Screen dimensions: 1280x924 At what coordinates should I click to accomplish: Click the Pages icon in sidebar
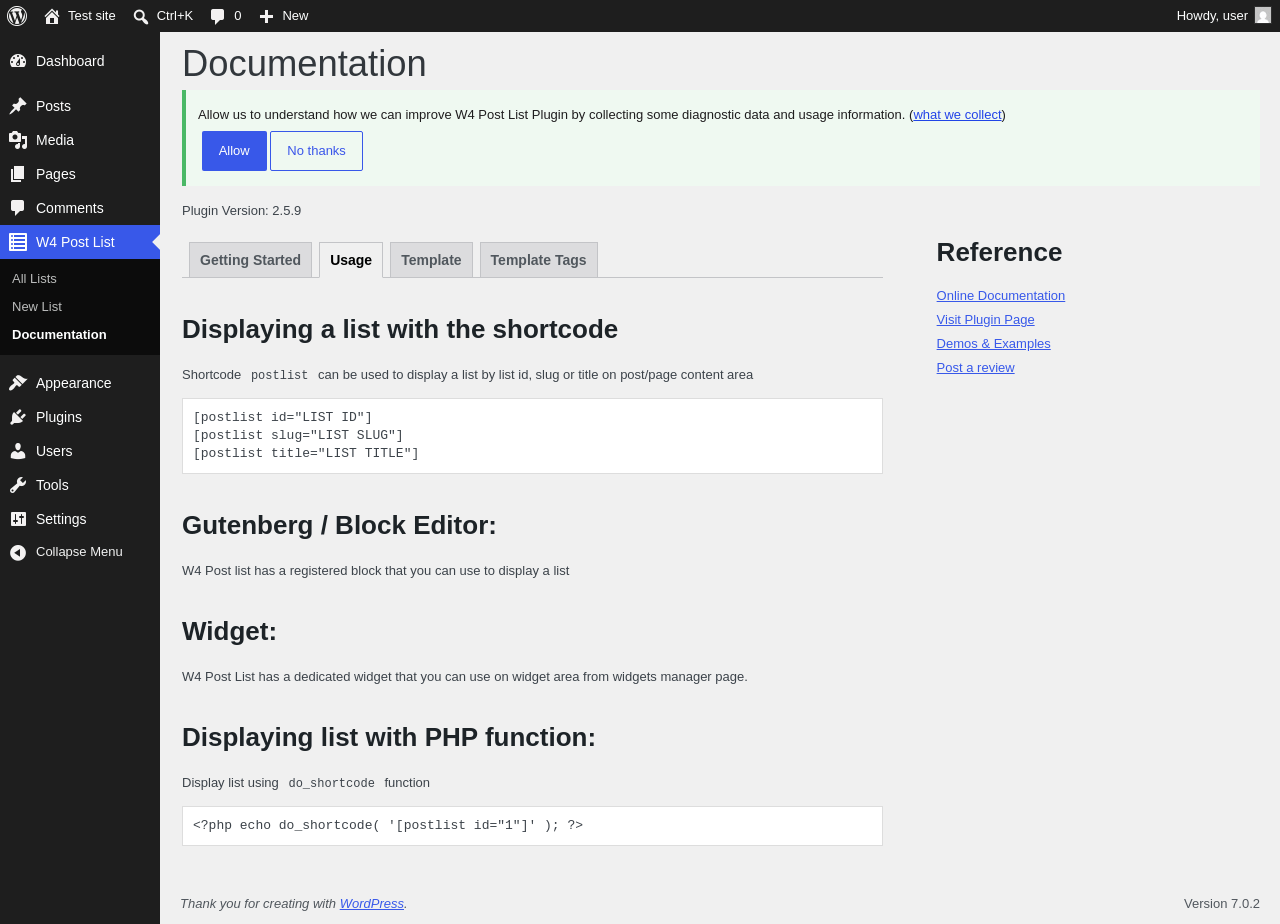coord(18,174)
